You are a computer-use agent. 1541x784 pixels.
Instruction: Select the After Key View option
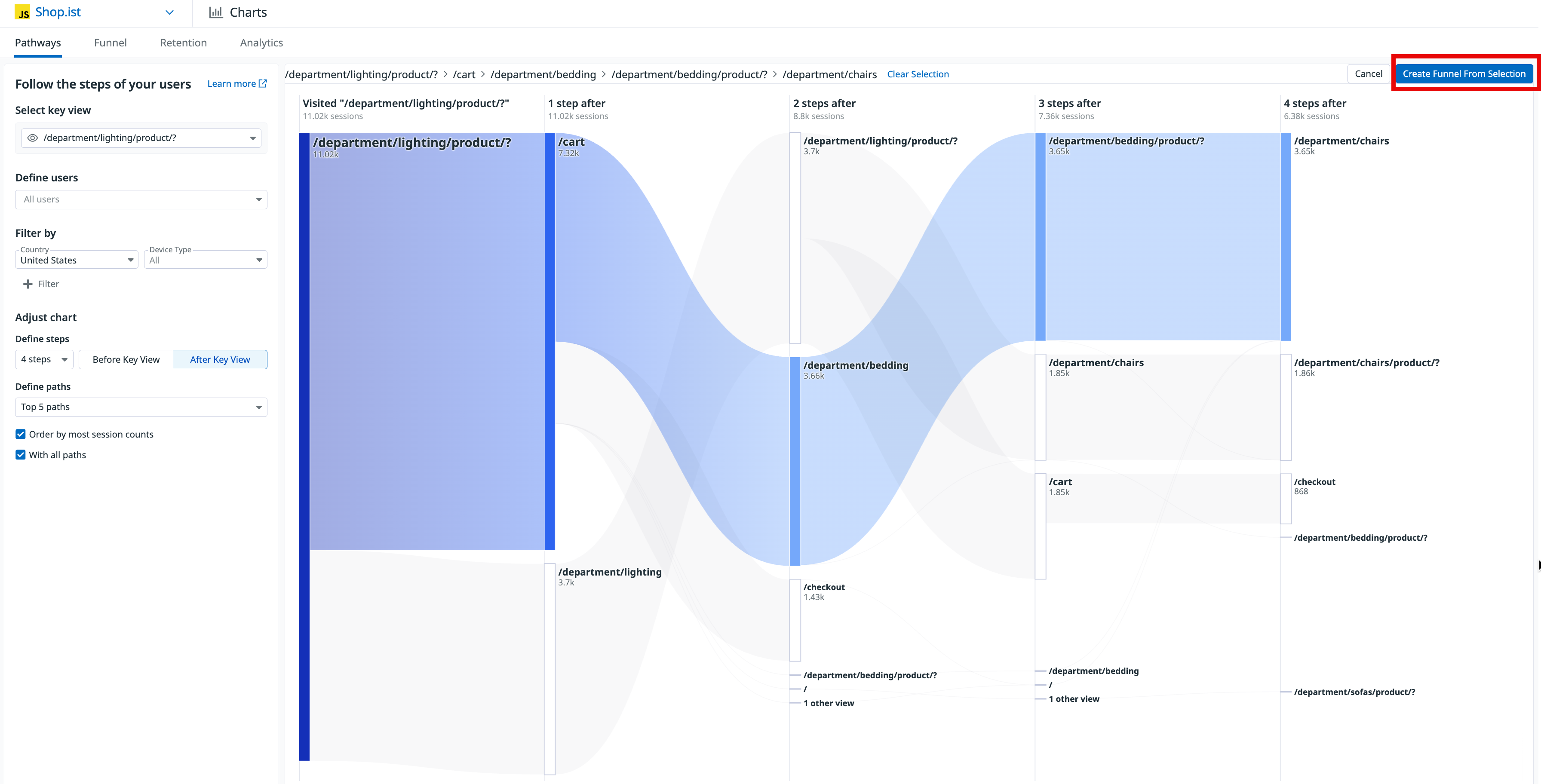[220, 359]
